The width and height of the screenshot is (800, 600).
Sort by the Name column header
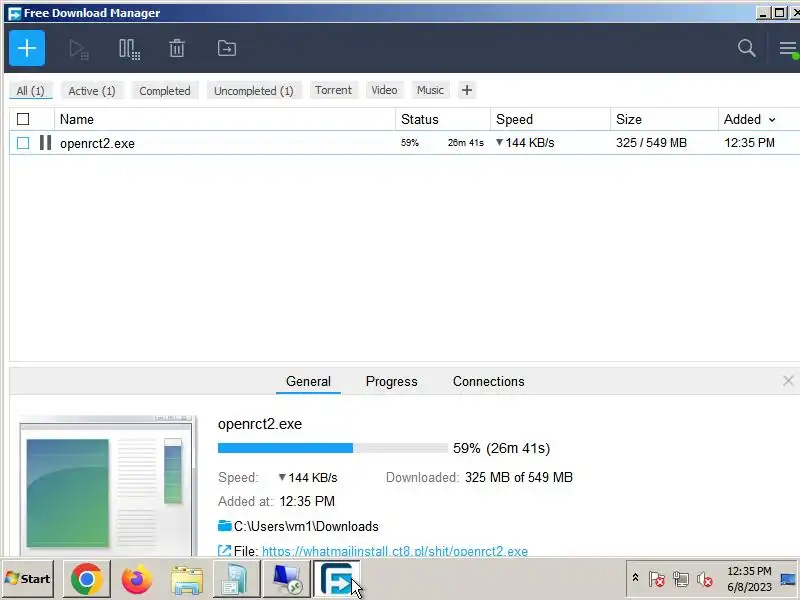[x=224, y=119]
